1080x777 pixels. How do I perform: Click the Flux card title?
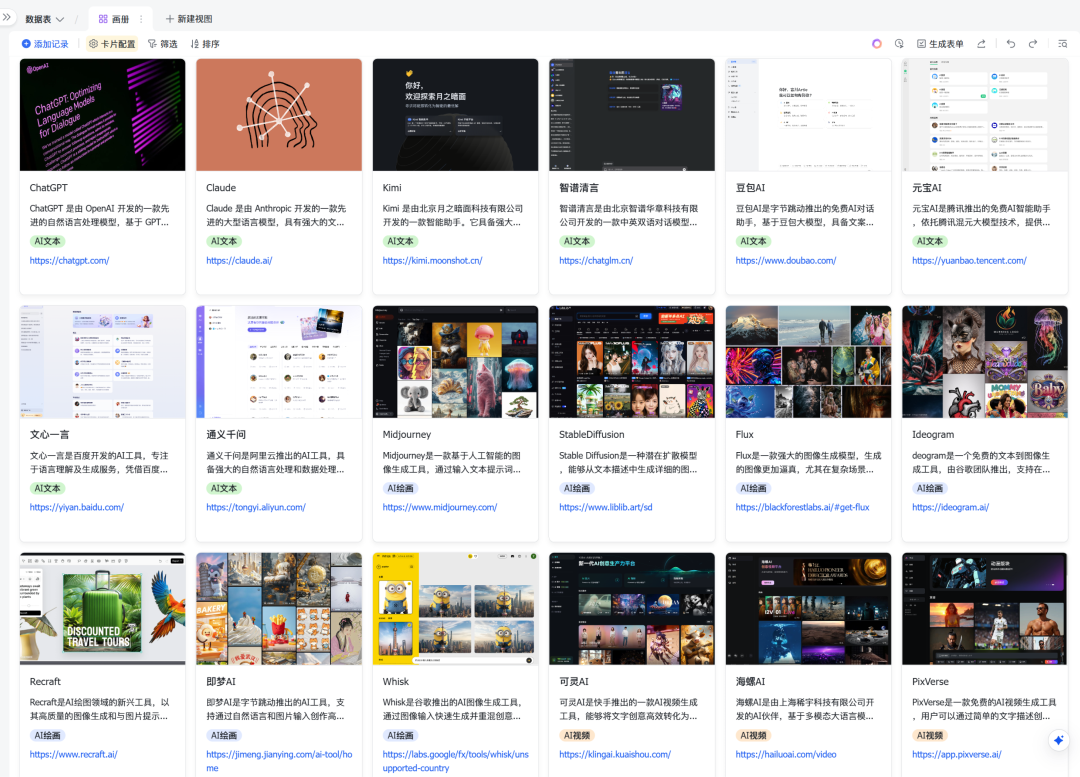click(745, 435)
